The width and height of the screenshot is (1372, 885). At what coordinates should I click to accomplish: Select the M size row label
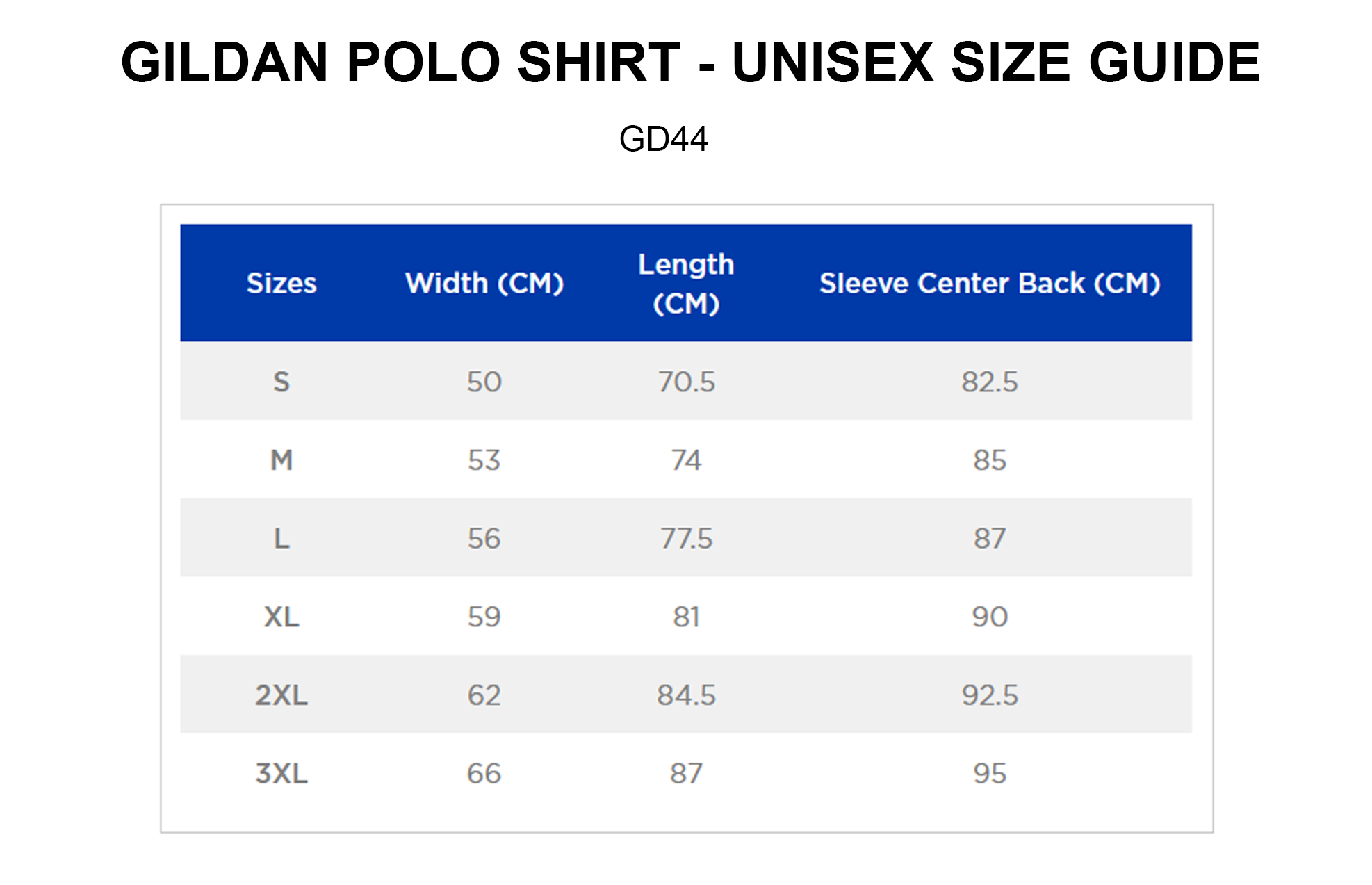coord(281,460)
